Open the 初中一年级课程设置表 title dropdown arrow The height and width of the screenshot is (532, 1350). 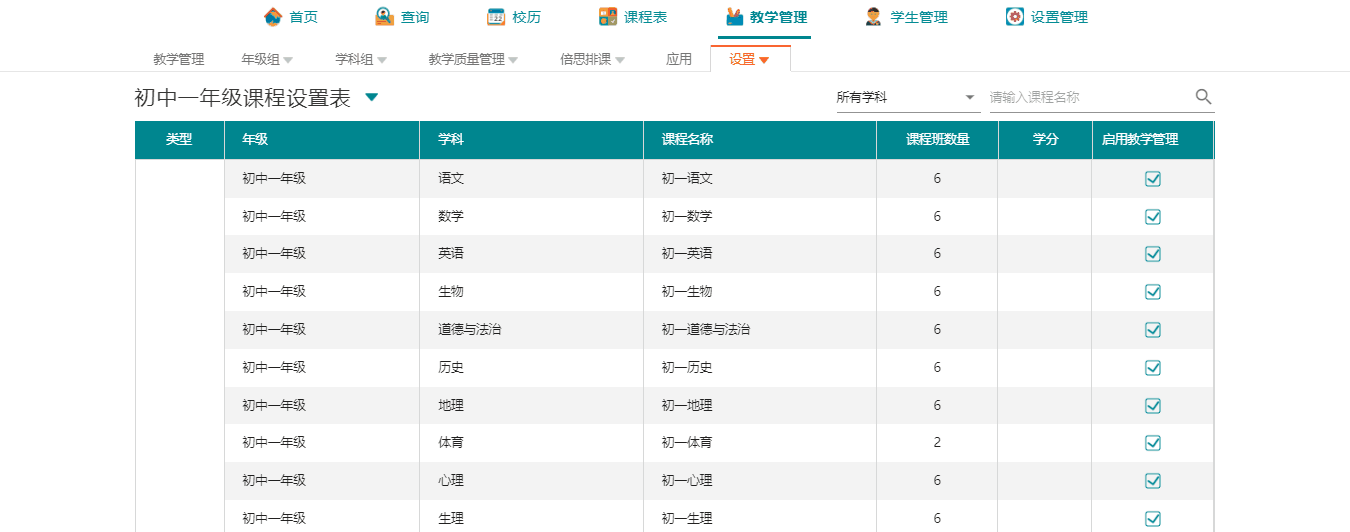click(x=372, y=97)
